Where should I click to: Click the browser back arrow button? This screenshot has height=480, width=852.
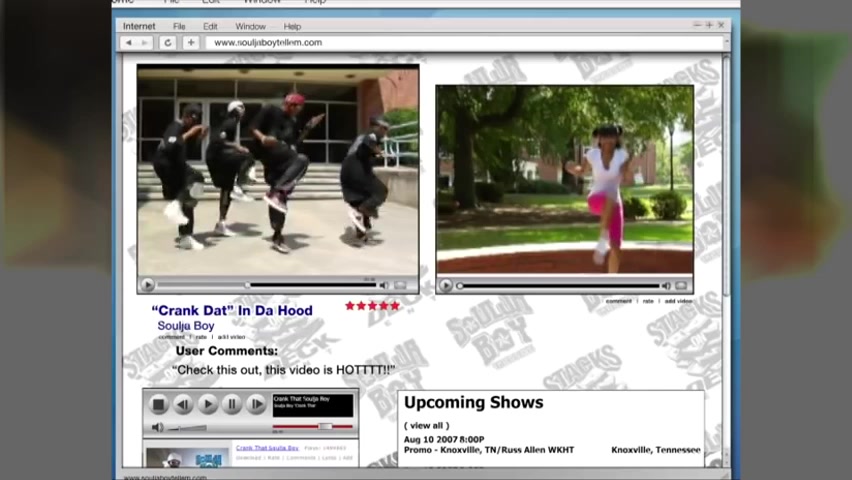(129, 42)
